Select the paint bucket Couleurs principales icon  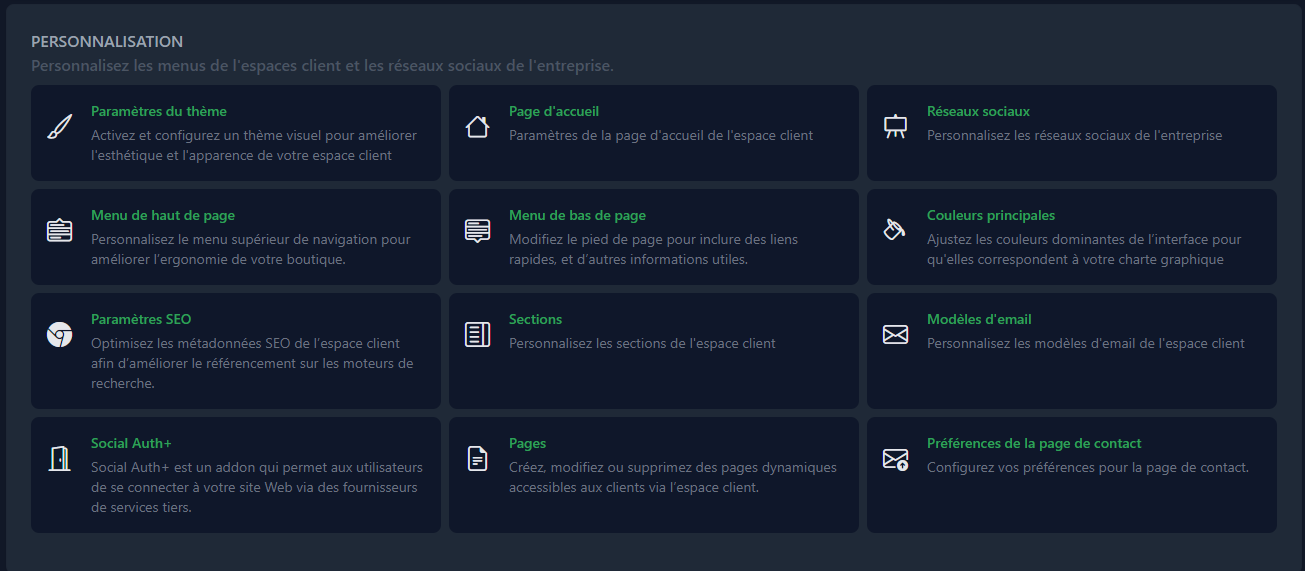click(895, 231)
